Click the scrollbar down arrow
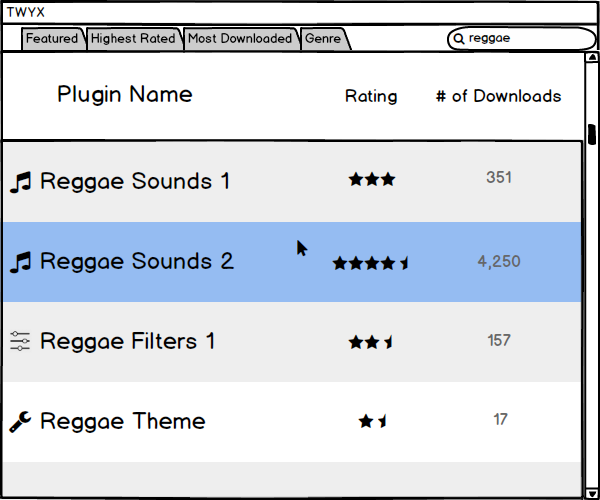The width and height of the screenshot is (600, 500). pyautogui.click(x=592, y=493)
